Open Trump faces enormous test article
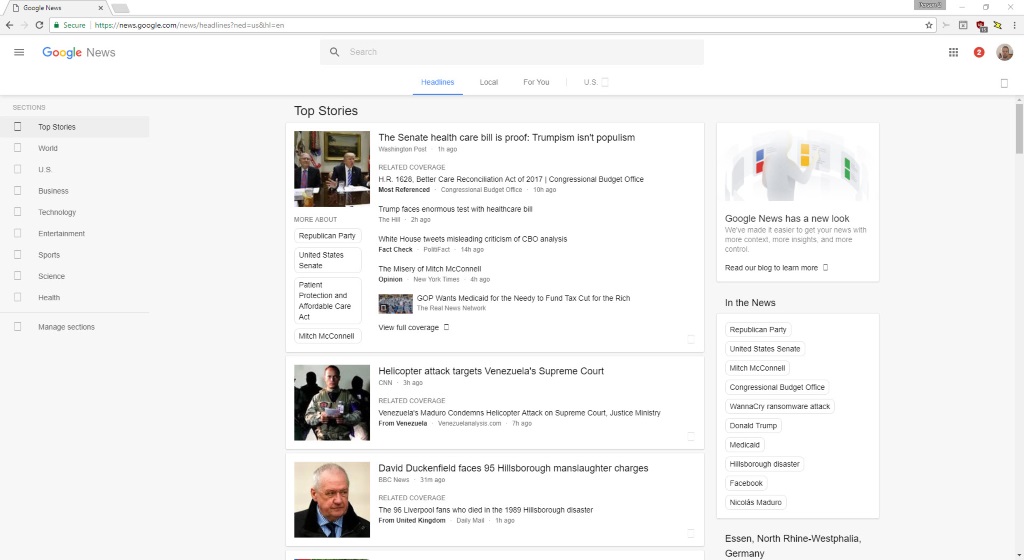The image size is (1024, 560). click(x=455, y=210)
